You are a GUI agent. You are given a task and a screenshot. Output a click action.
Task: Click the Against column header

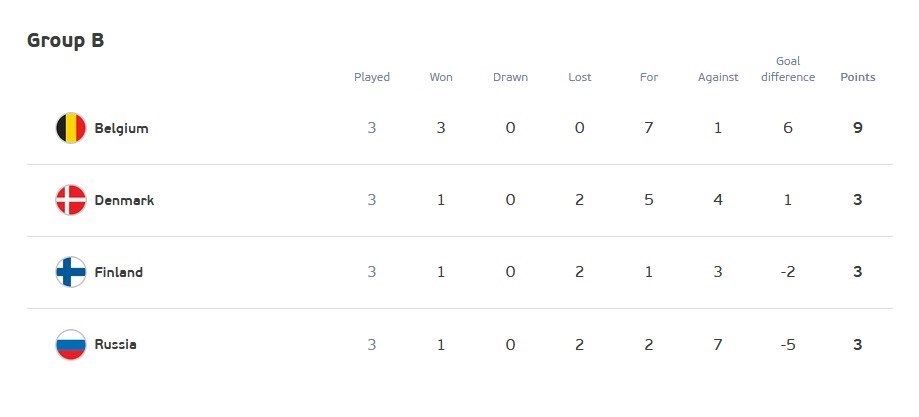pyautogui.click(x=718, y=77)
